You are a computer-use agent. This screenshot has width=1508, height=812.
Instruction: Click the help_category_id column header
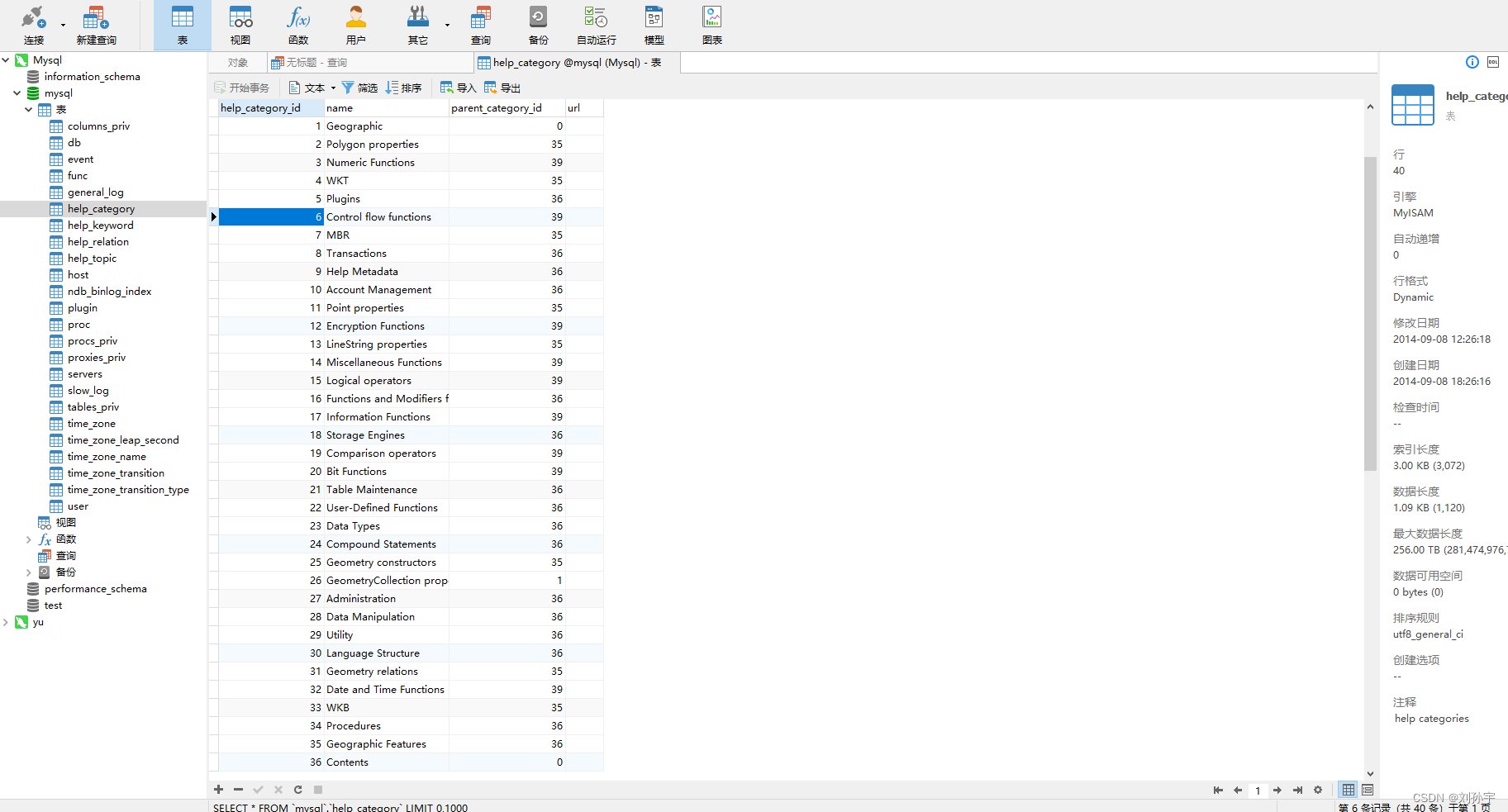tap(271, 108)
